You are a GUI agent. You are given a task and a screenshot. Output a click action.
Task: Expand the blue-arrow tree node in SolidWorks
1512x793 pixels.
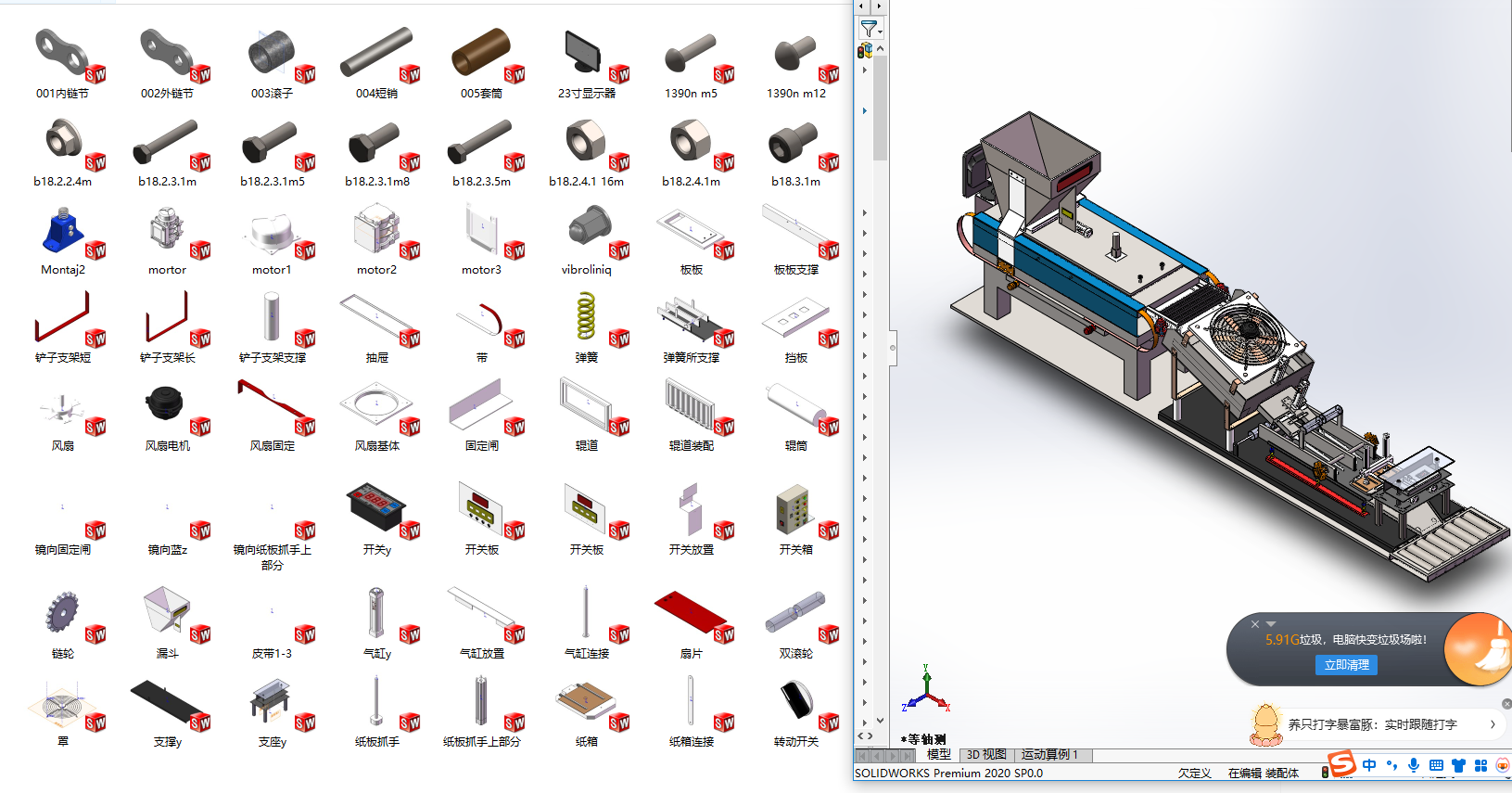865,110
